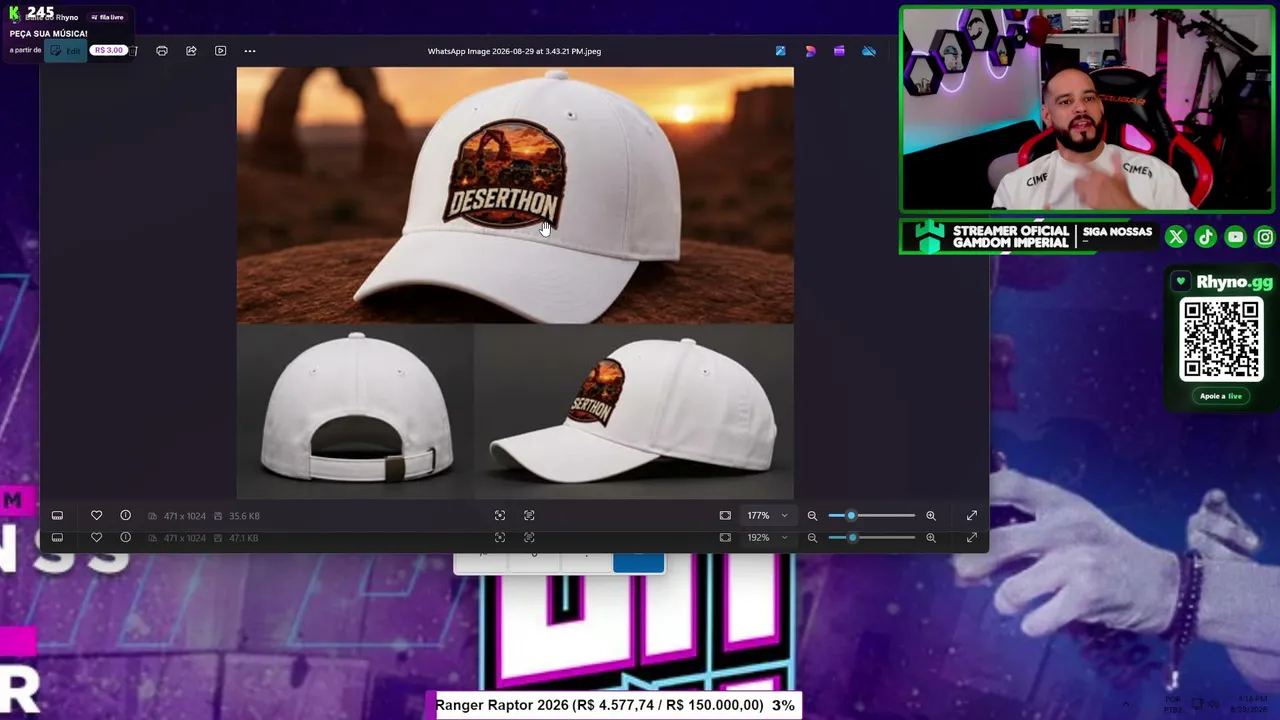Print the image using the printer icon
The height and width of the screenshot is (720, 1280).
click(162, 51)
